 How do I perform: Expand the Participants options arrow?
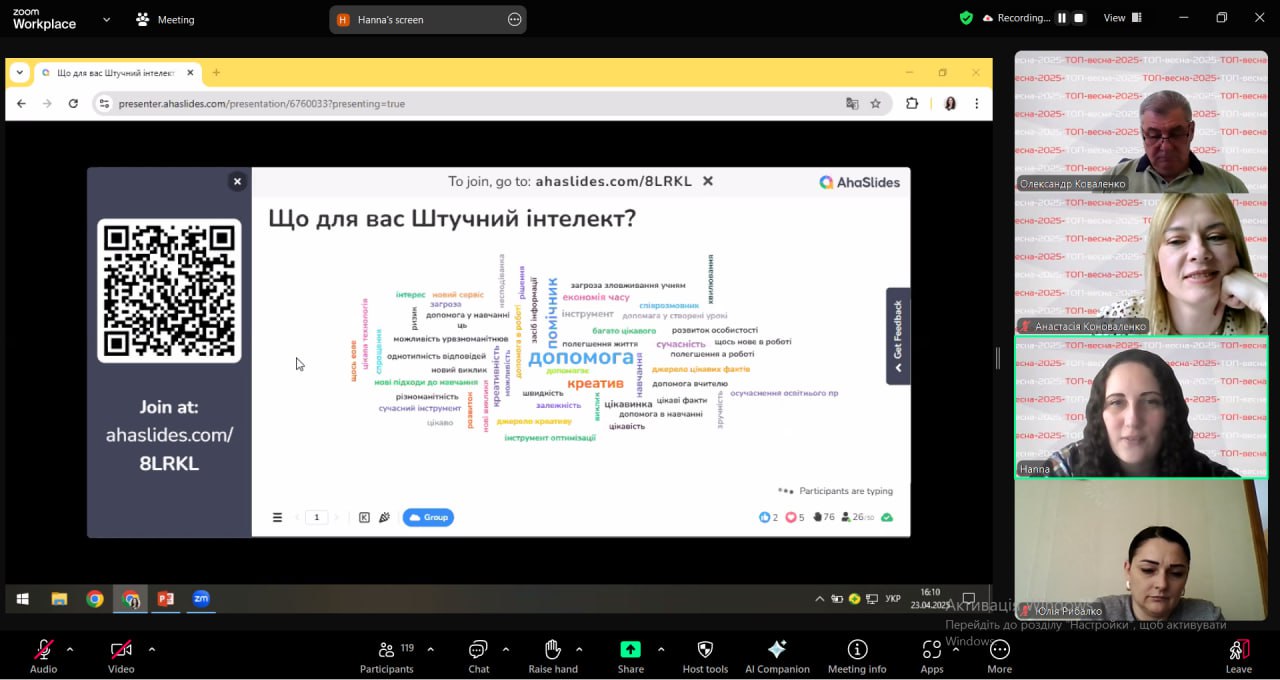coord(430,649)
